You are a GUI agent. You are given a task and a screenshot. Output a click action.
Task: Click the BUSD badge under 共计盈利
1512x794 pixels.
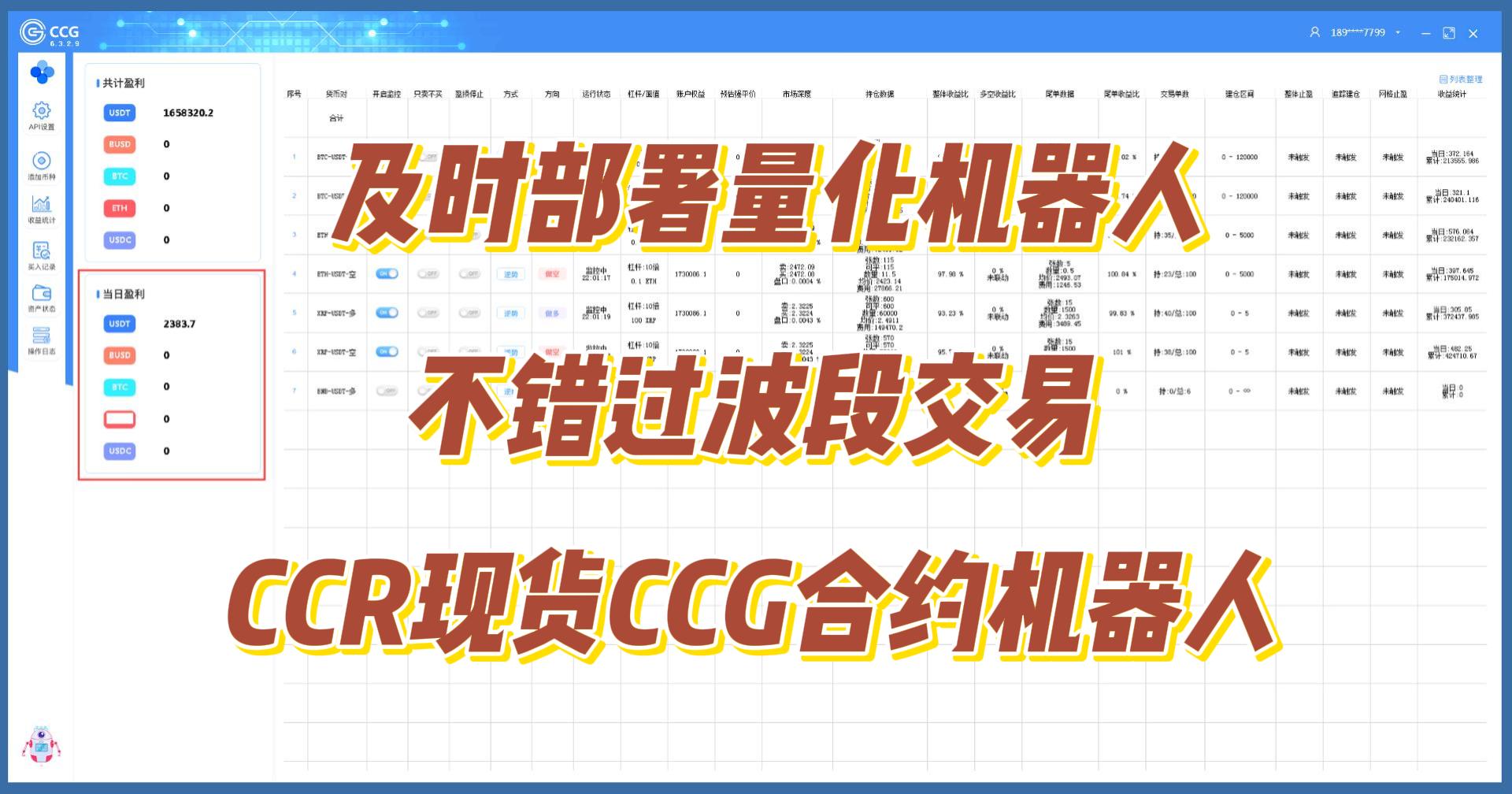pos(120,144)
